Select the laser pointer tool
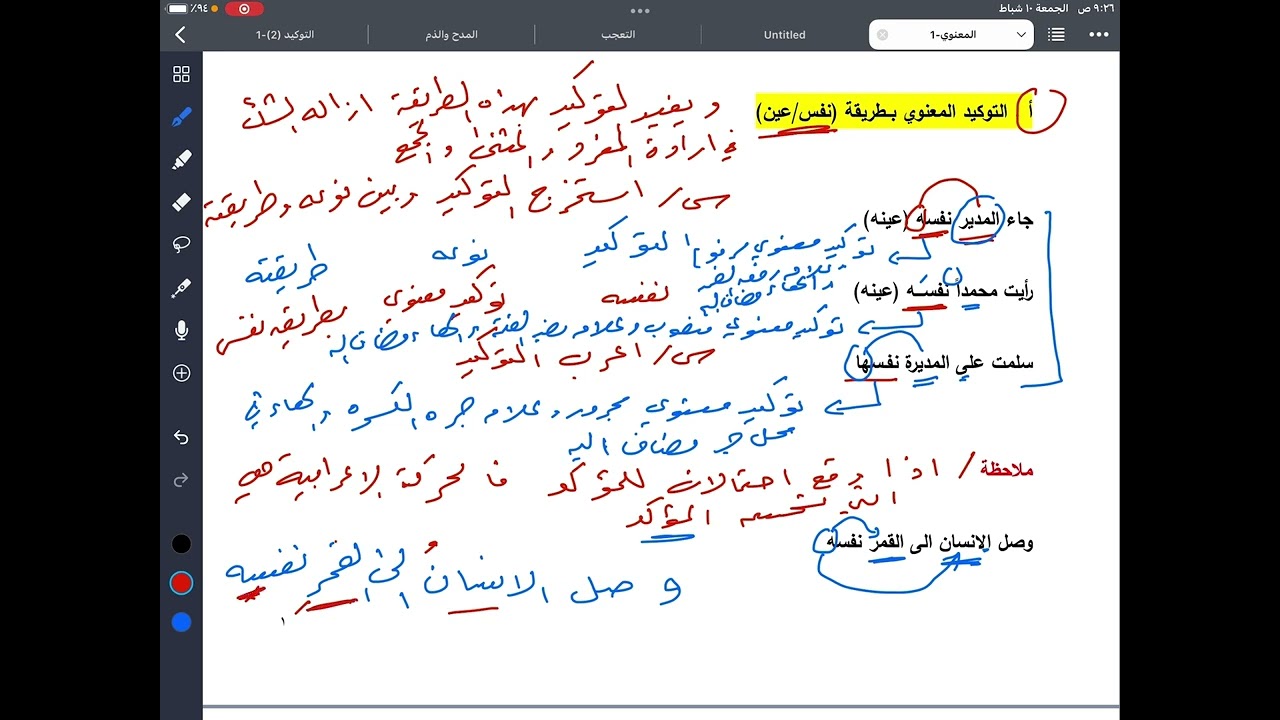Viewport: 1280px width, 720px height. 181,287
